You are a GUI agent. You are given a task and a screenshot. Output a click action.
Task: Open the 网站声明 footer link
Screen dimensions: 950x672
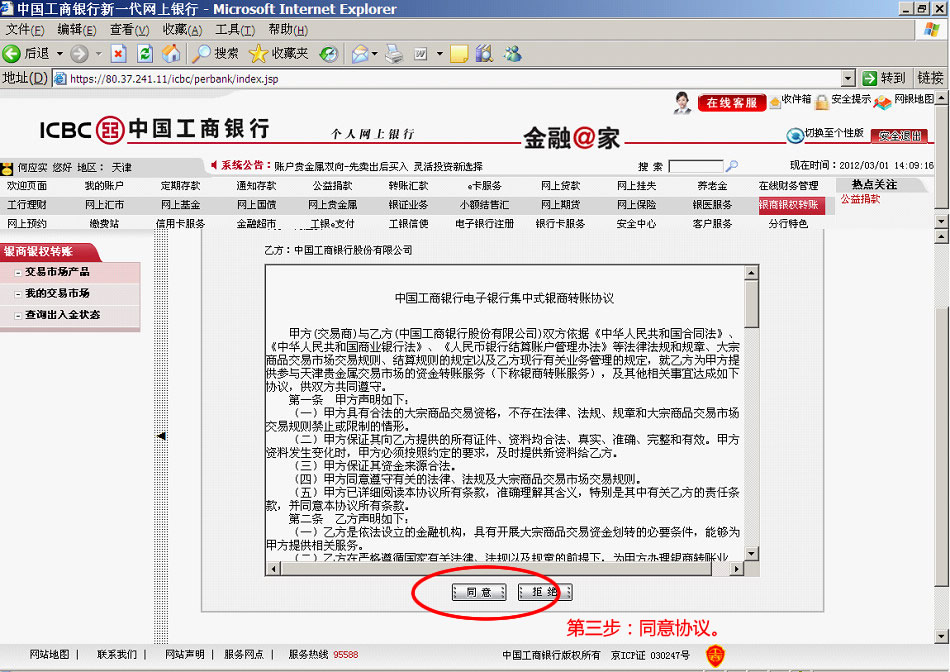(185, 654)
